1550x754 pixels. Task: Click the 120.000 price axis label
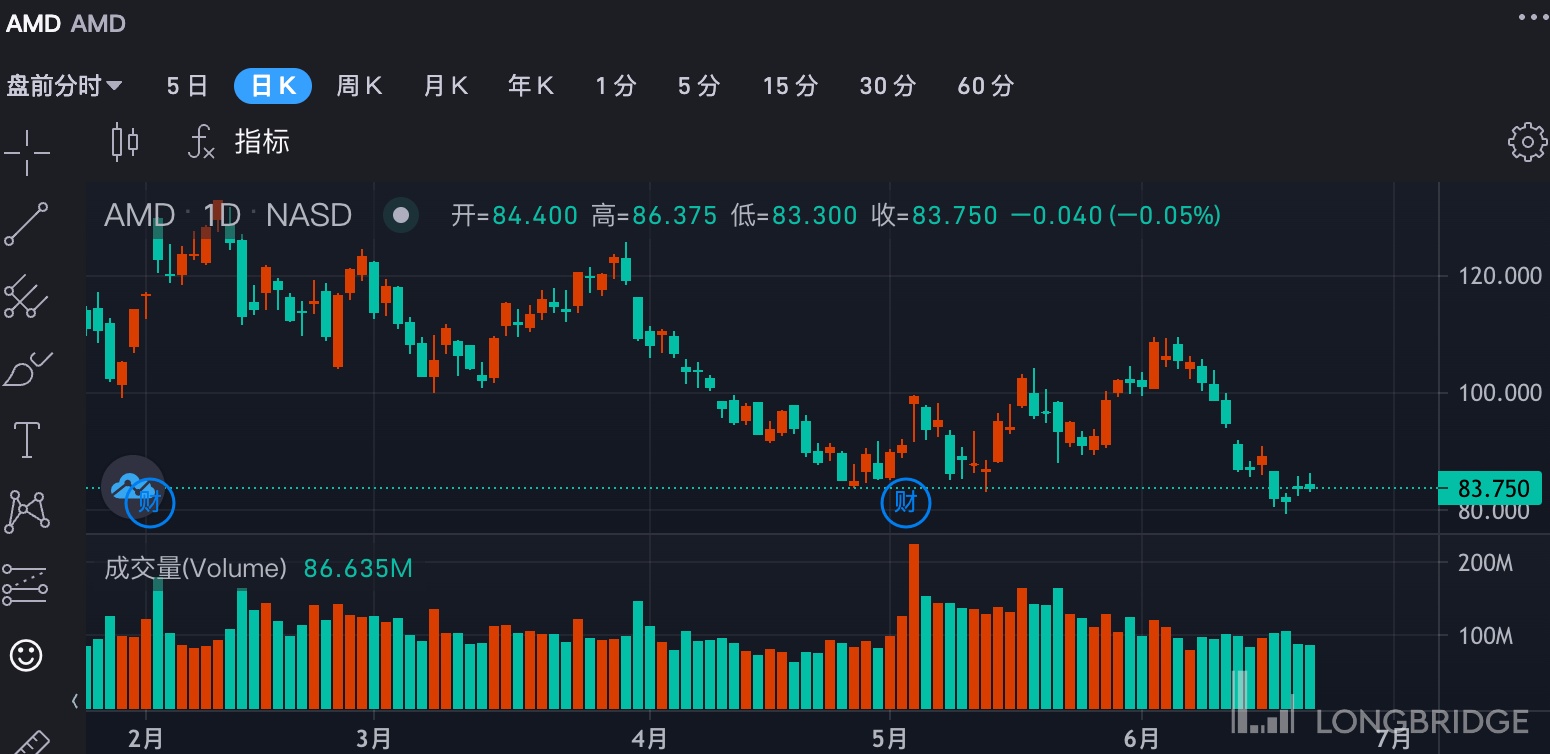pyautogui.click(x=1500, y=276)
